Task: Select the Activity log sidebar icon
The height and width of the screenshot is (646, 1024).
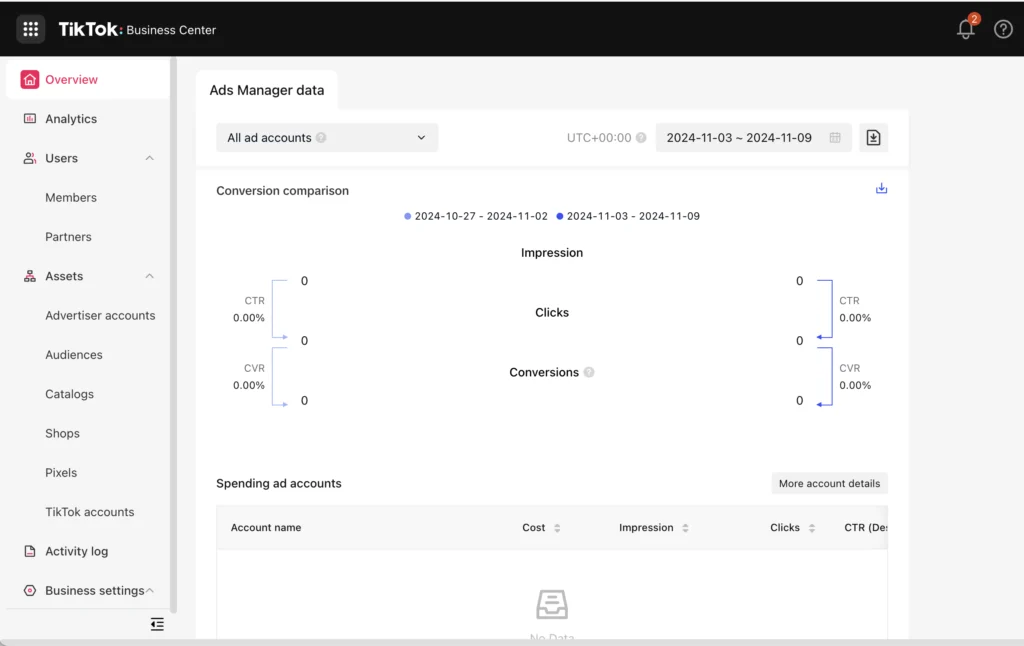Action: pyautogui.click(x=31, y=551)
